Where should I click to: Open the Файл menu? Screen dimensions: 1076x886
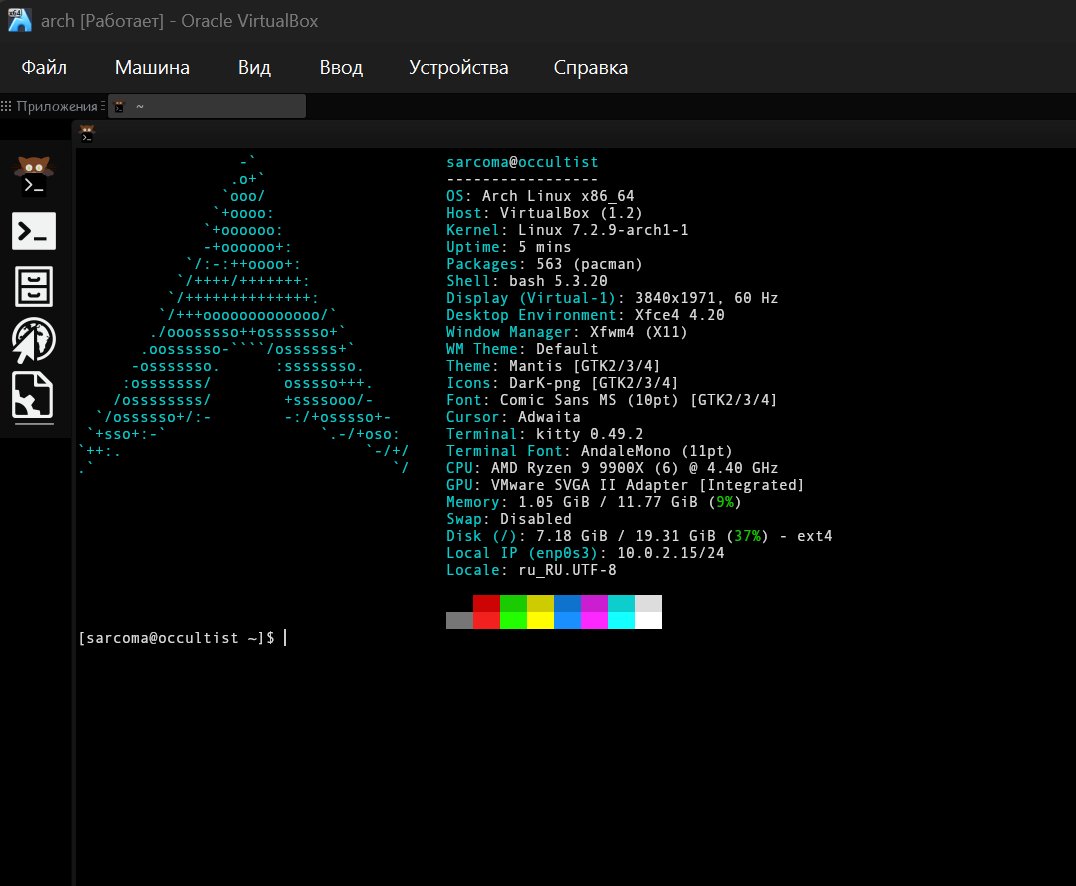pos(44,67)
